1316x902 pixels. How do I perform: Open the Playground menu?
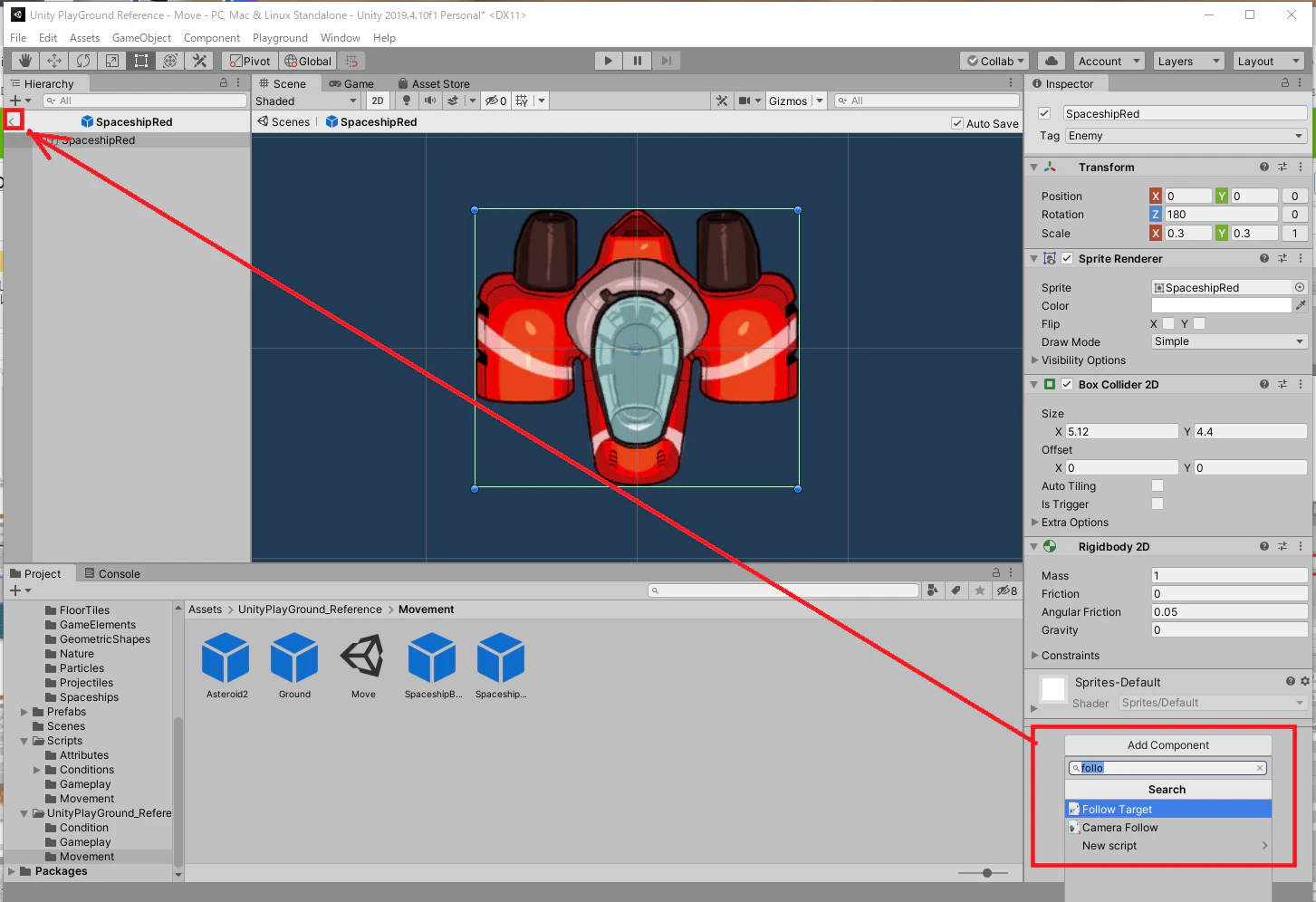[280, 38]
